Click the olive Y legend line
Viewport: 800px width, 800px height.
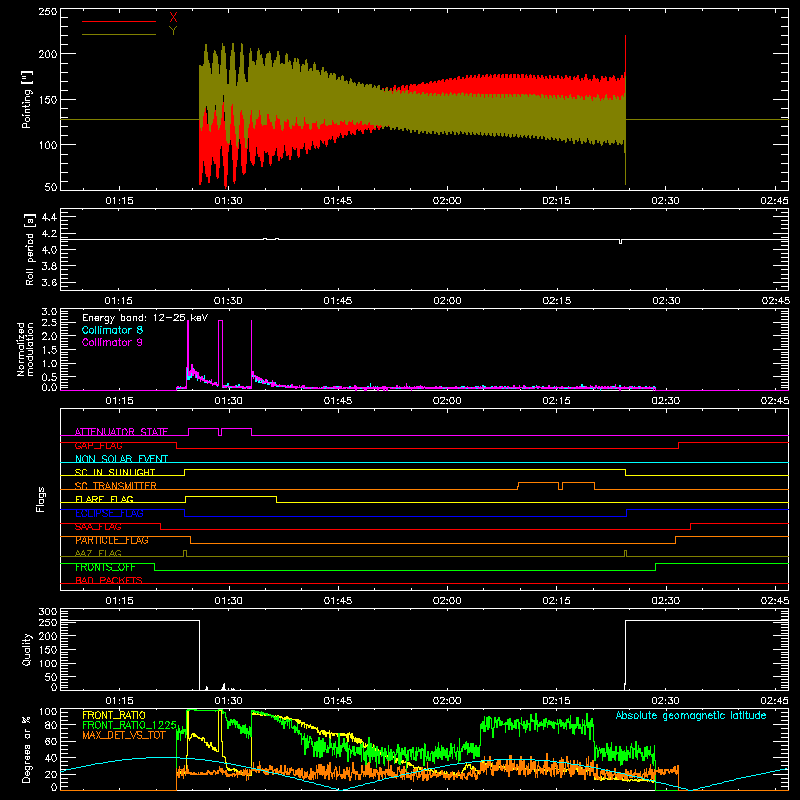coord(119,35)
